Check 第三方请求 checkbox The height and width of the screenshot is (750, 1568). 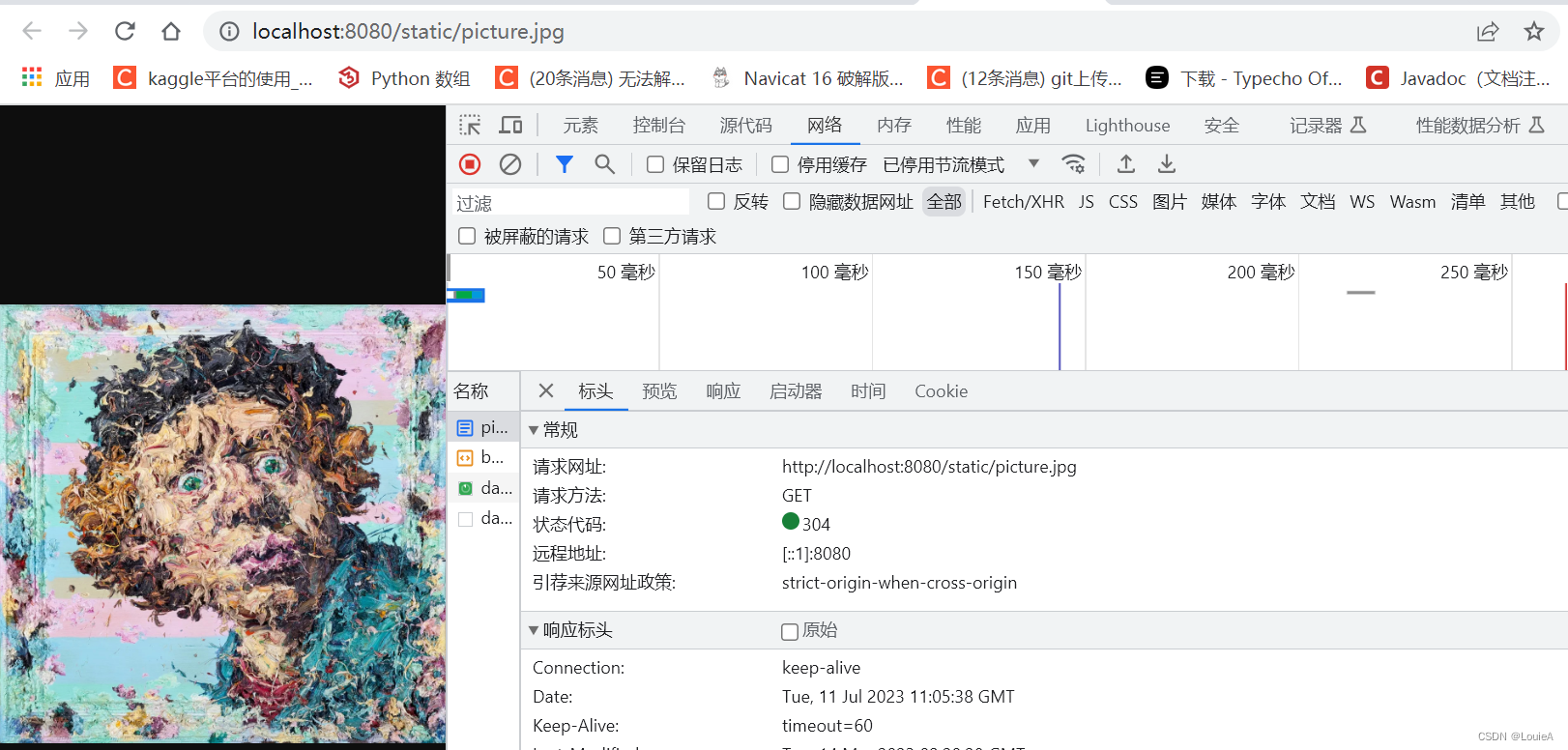(x=612, y=236)
